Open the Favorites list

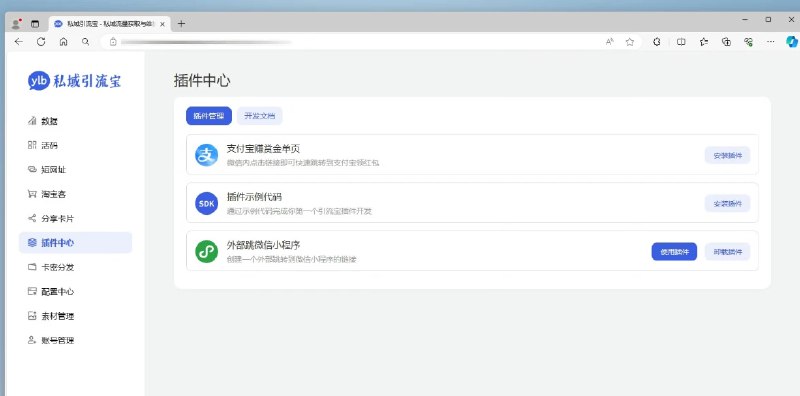704,42
